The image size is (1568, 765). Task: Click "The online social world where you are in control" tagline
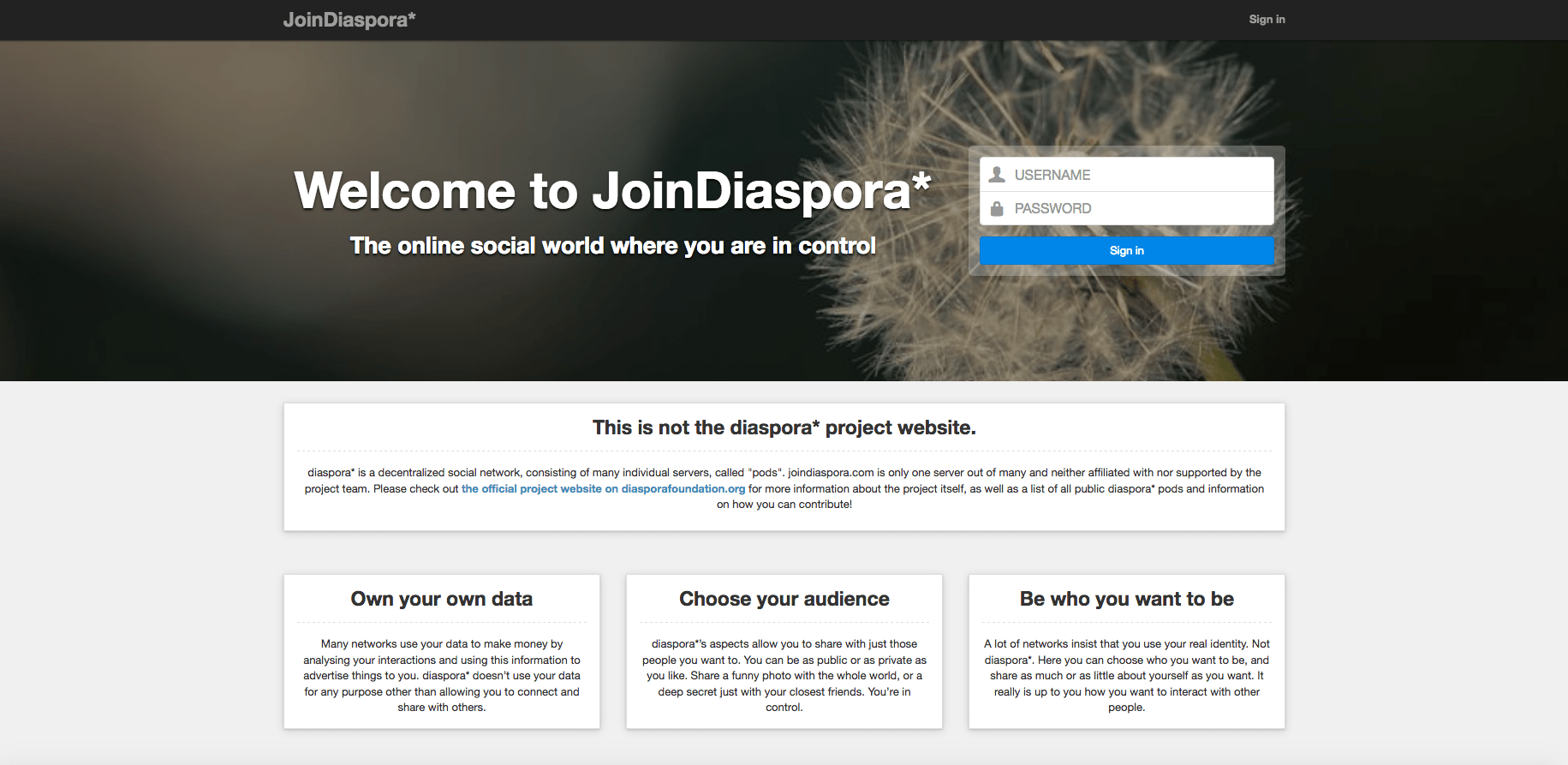(612, 246)
